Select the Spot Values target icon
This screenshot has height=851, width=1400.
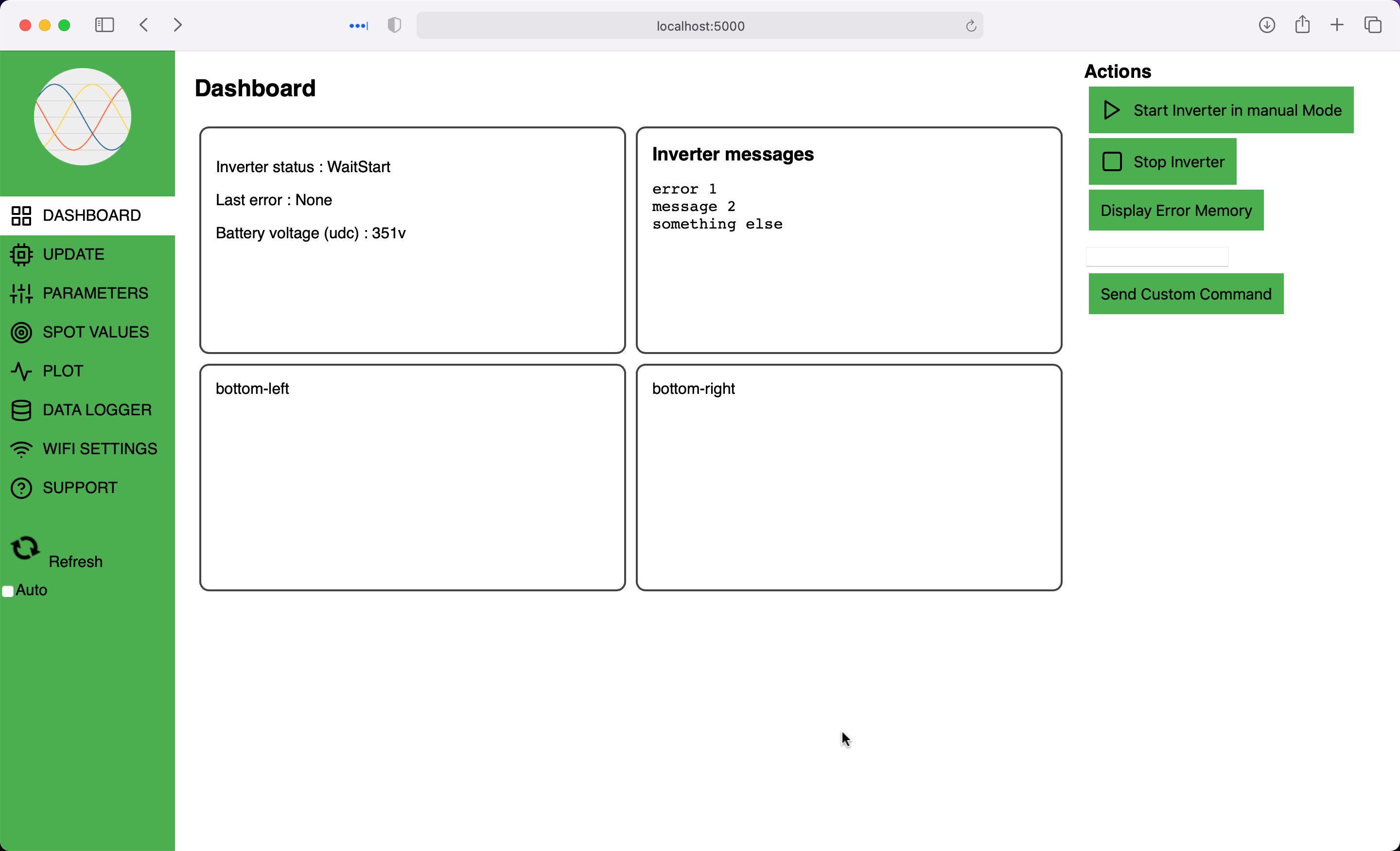pos(21,332)
